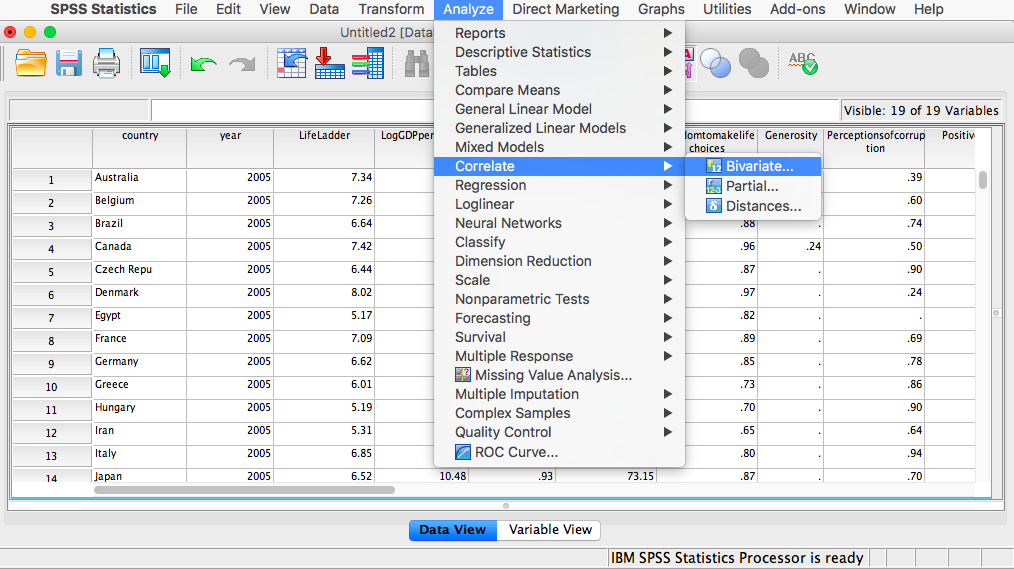Open data file with folder icon
Viewport: 1014px width, 569px height.
[x=30, y=63]
